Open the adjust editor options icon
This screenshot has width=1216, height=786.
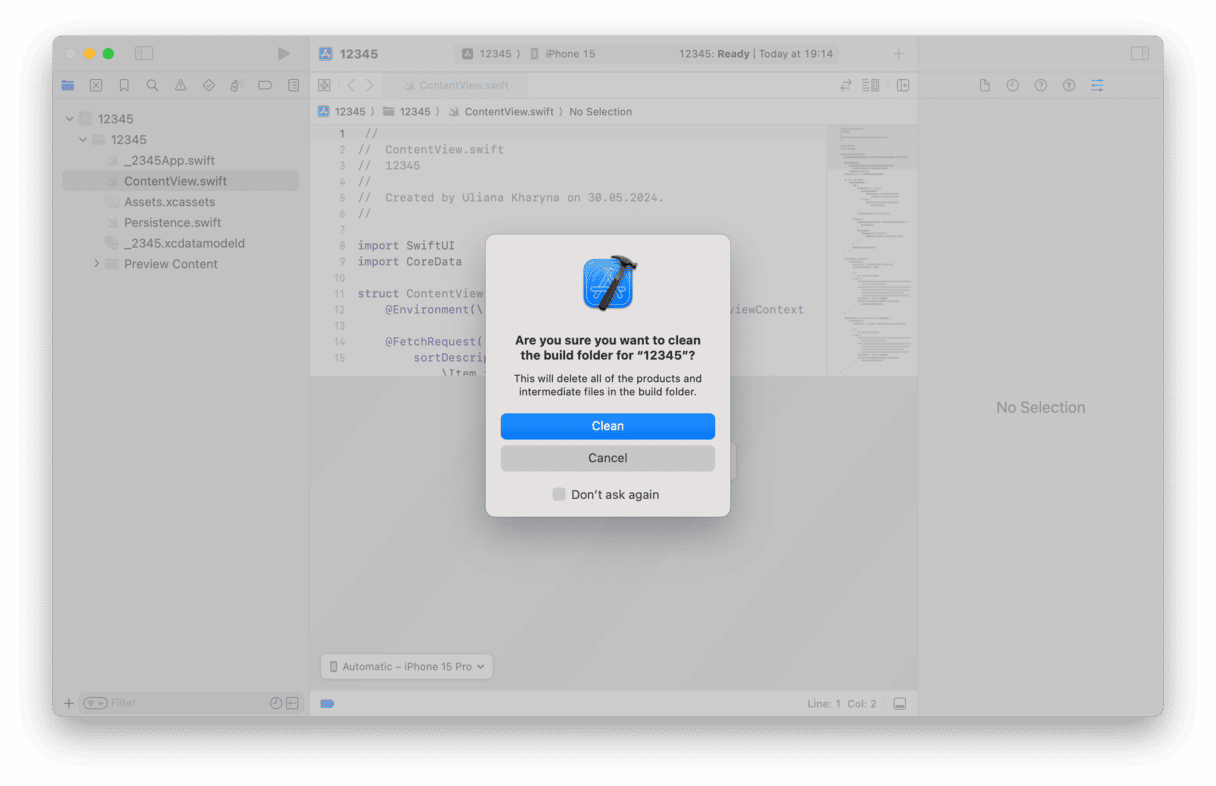point(871,86)
